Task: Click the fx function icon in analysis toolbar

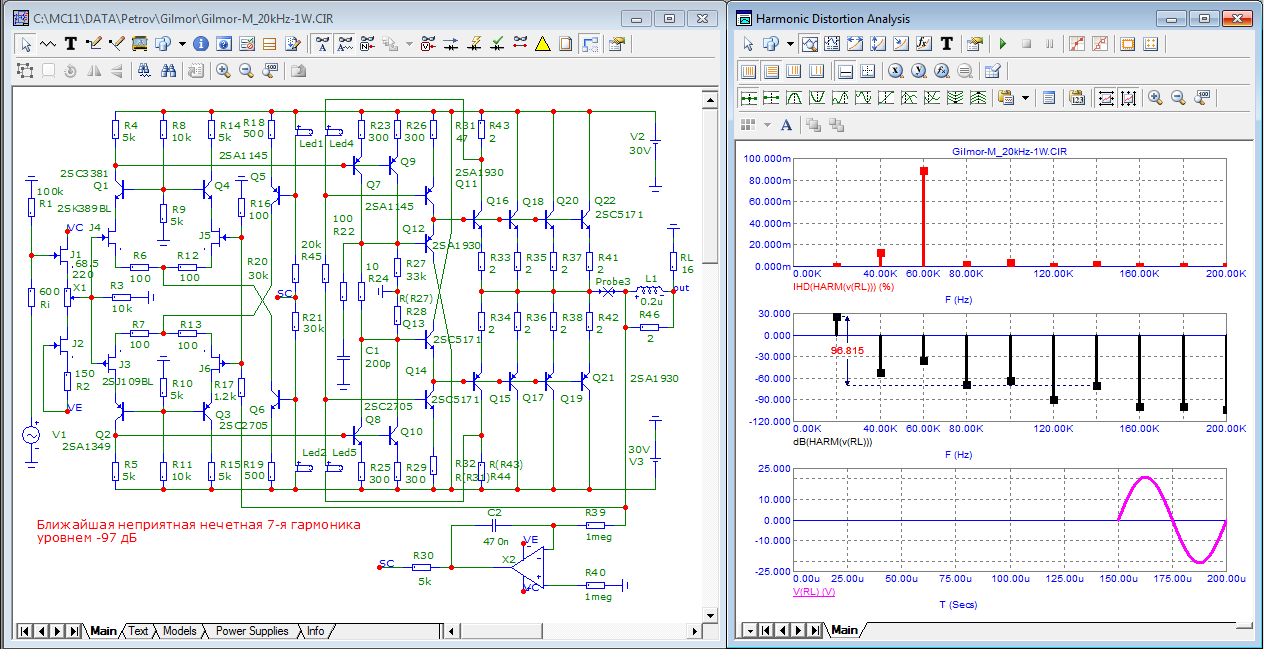Action: (x=924, y=44)
